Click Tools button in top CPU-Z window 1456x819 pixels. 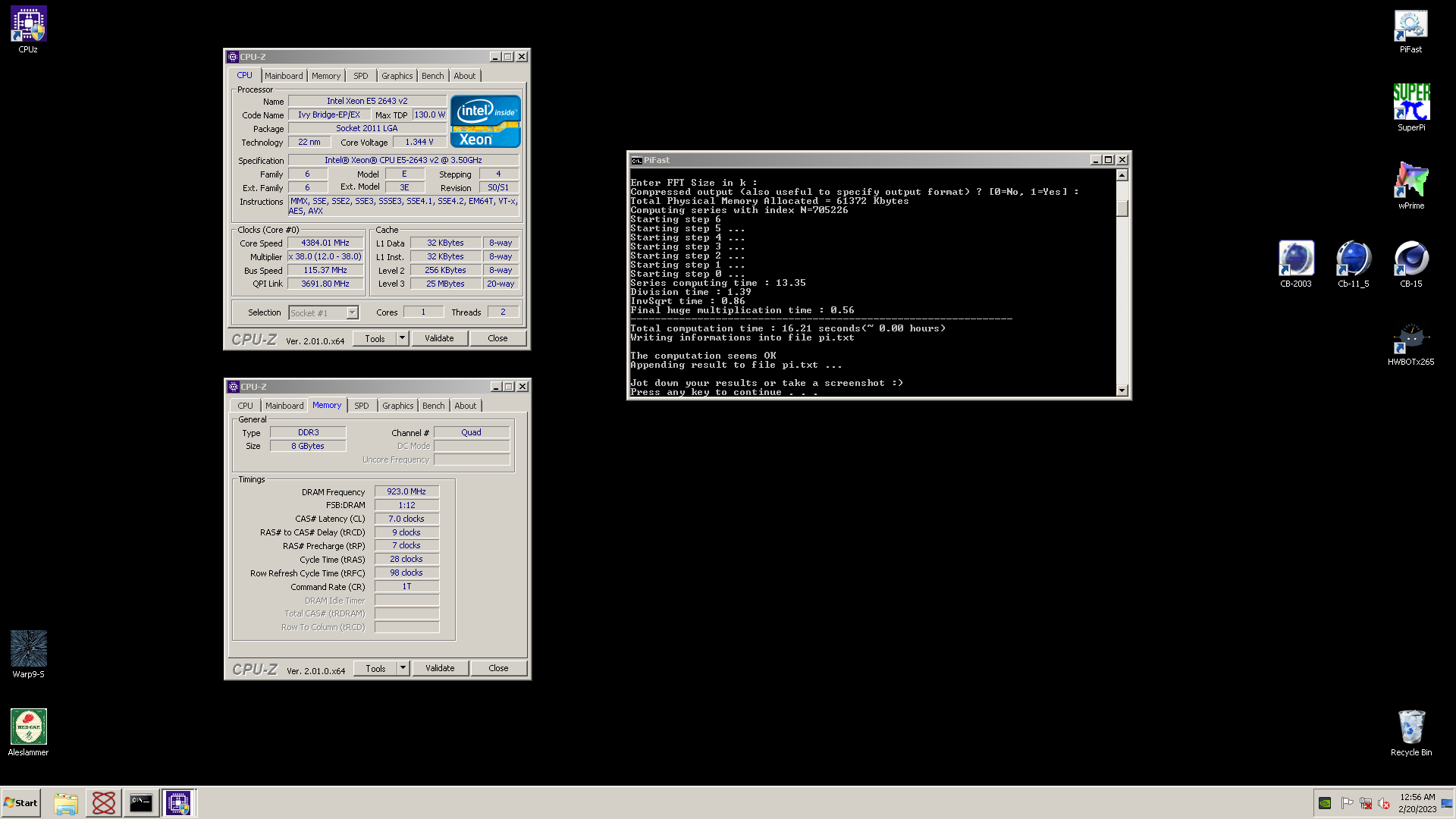click(375, 338)
